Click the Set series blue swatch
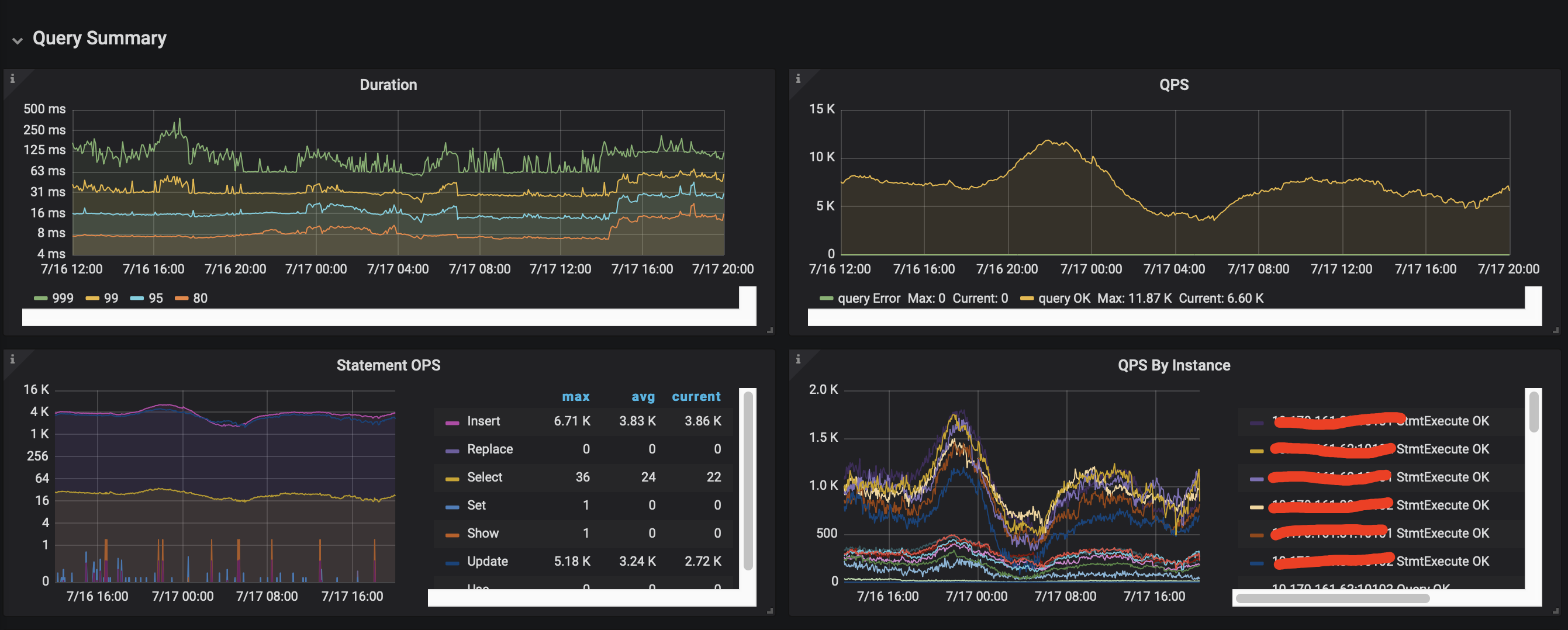This screenshot has width=1568, height=630. tap(453, 507)
